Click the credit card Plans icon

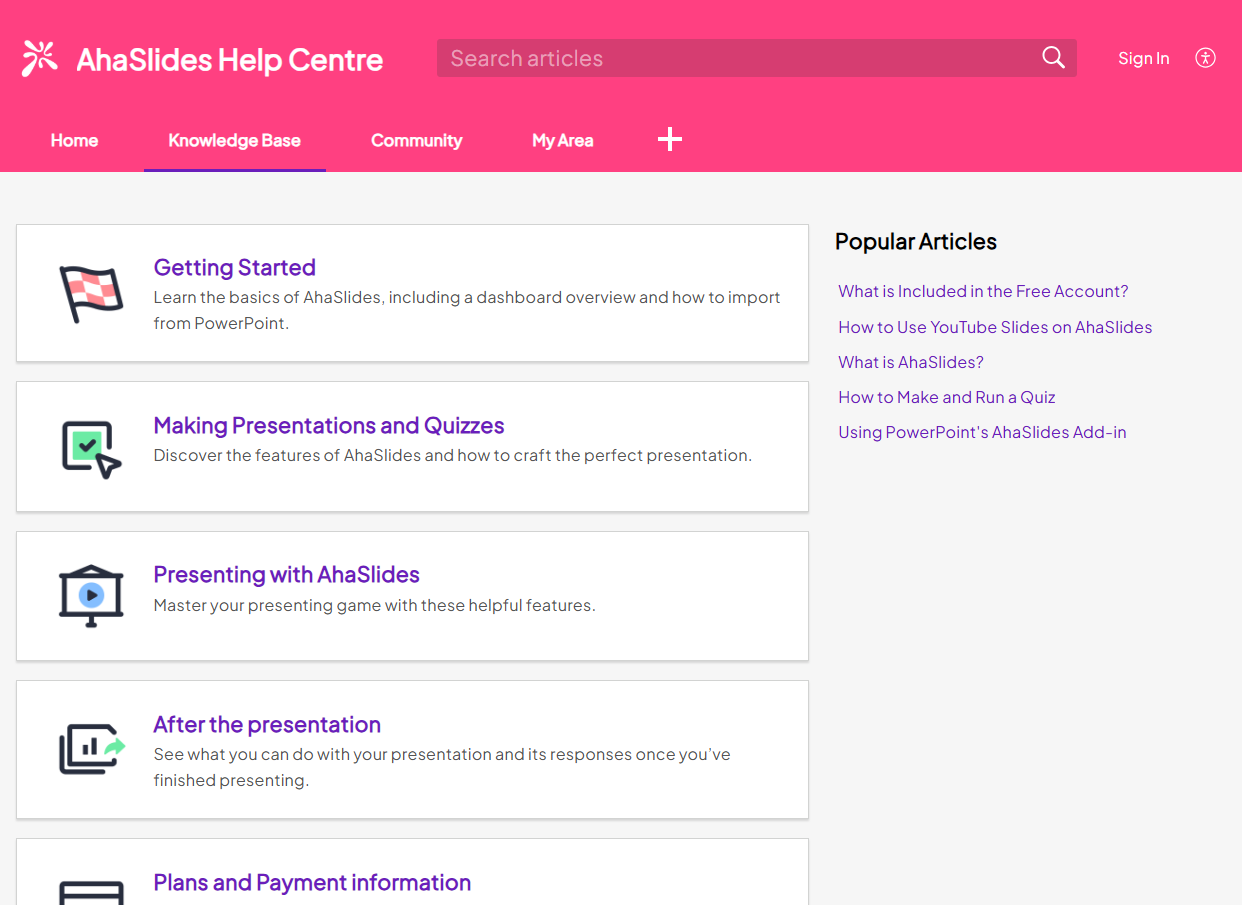(91, 892)
